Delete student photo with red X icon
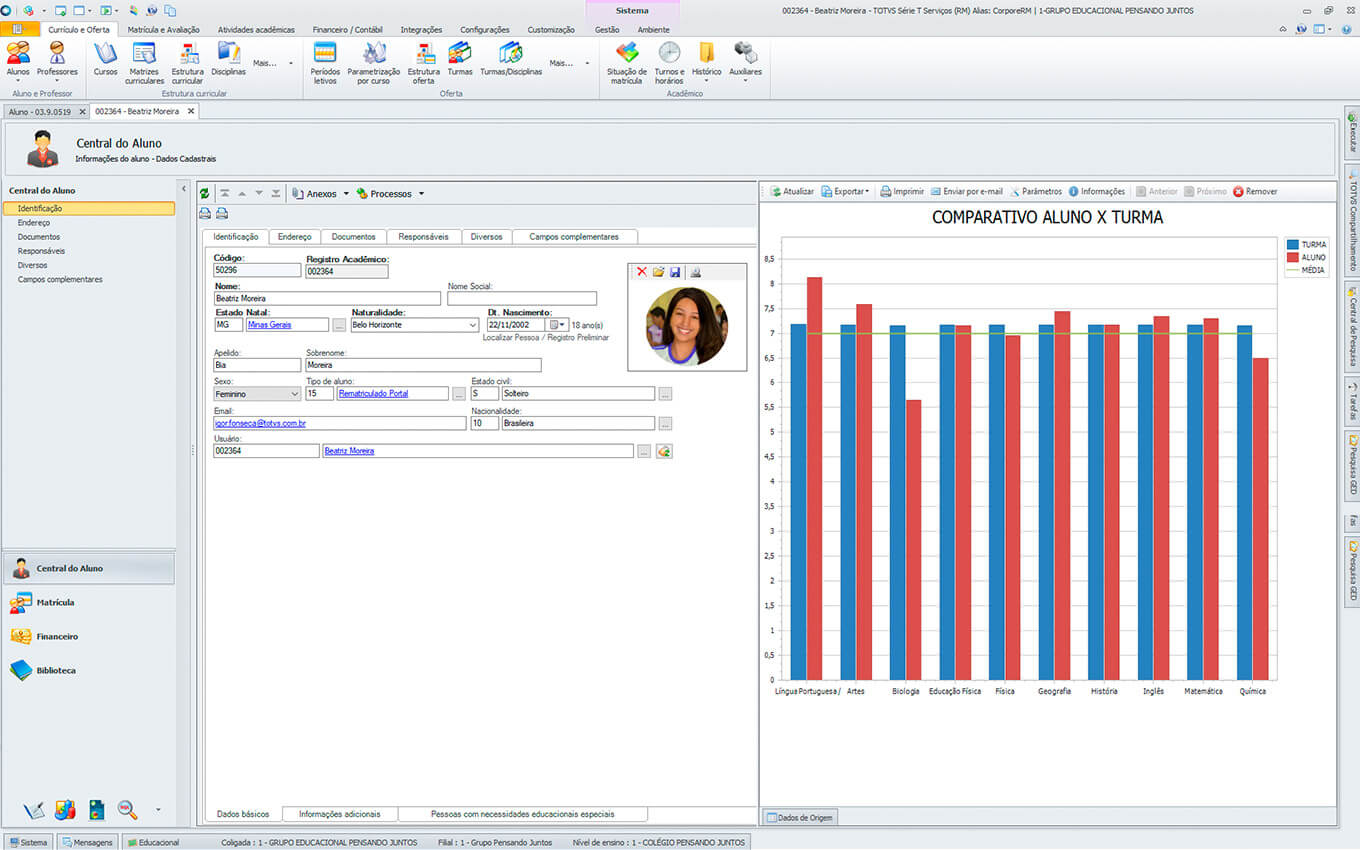The width and height of the screenshot is (1360, 850). tap(642, 272)
